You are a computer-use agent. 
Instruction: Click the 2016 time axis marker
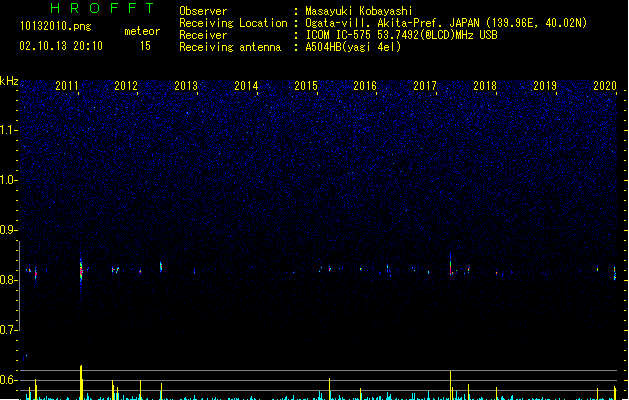click(x=365, y=86)
